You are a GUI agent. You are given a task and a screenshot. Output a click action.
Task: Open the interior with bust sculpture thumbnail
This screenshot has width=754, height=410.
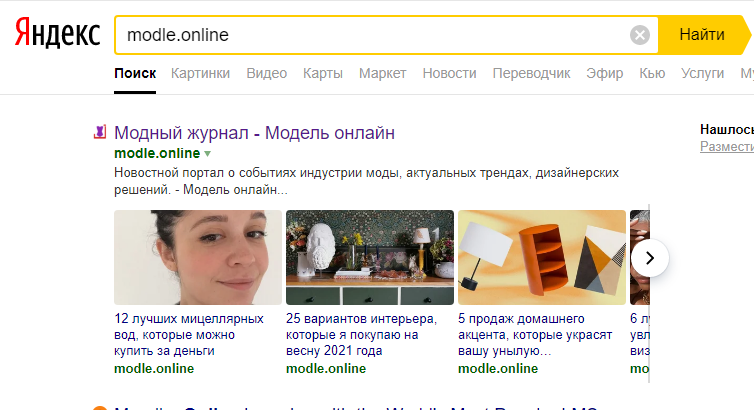(370, 257)
